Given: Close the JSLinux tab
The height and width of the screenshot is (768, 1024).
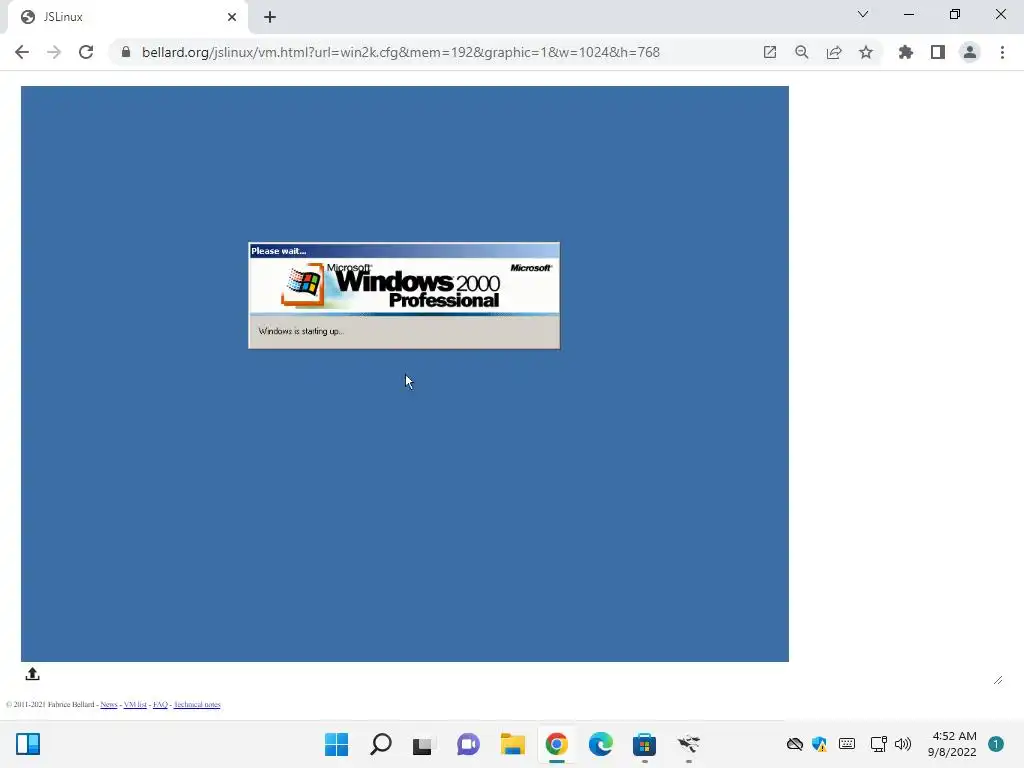Looking at the screenshot, I should 232,17.
